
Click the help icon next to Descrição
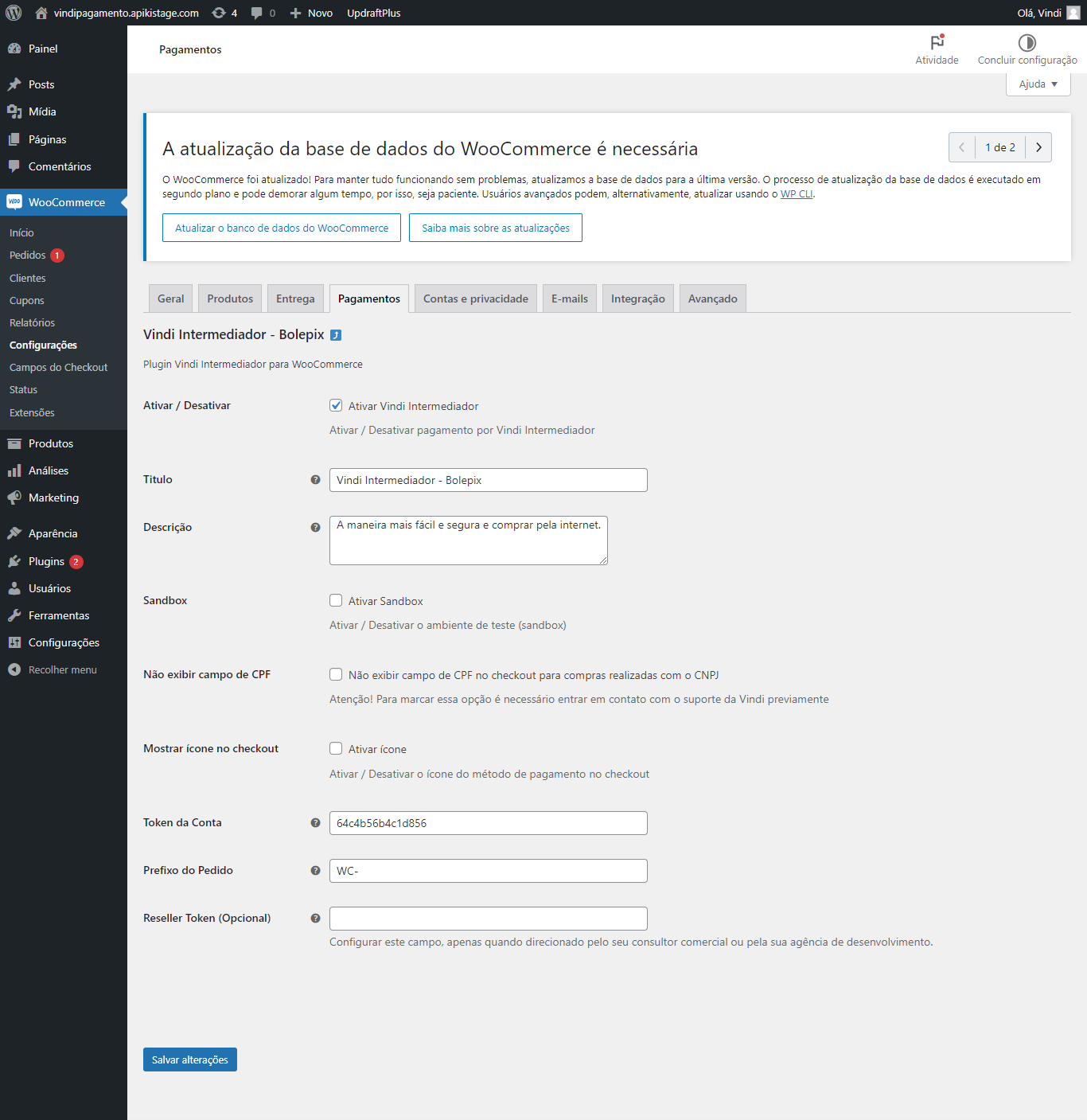315,528
